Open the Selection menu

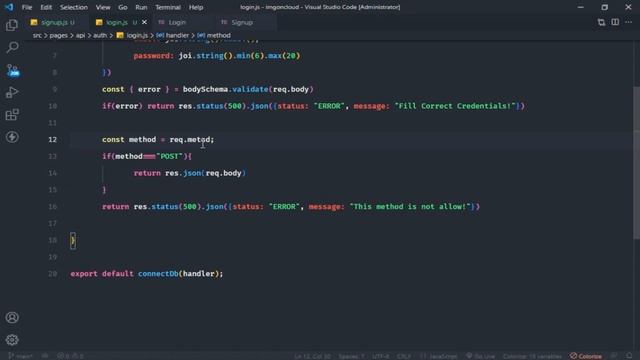click(74, 7)
